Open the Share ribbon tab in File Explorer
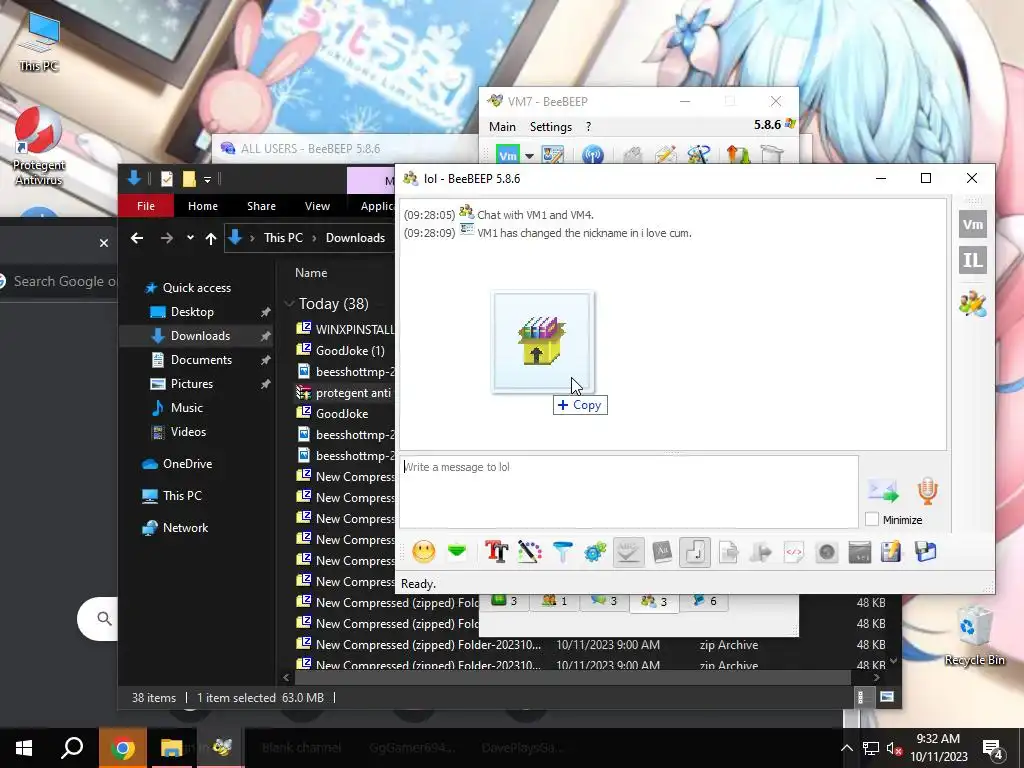This screenshot has height=768, width=1024. coord(261,206)
